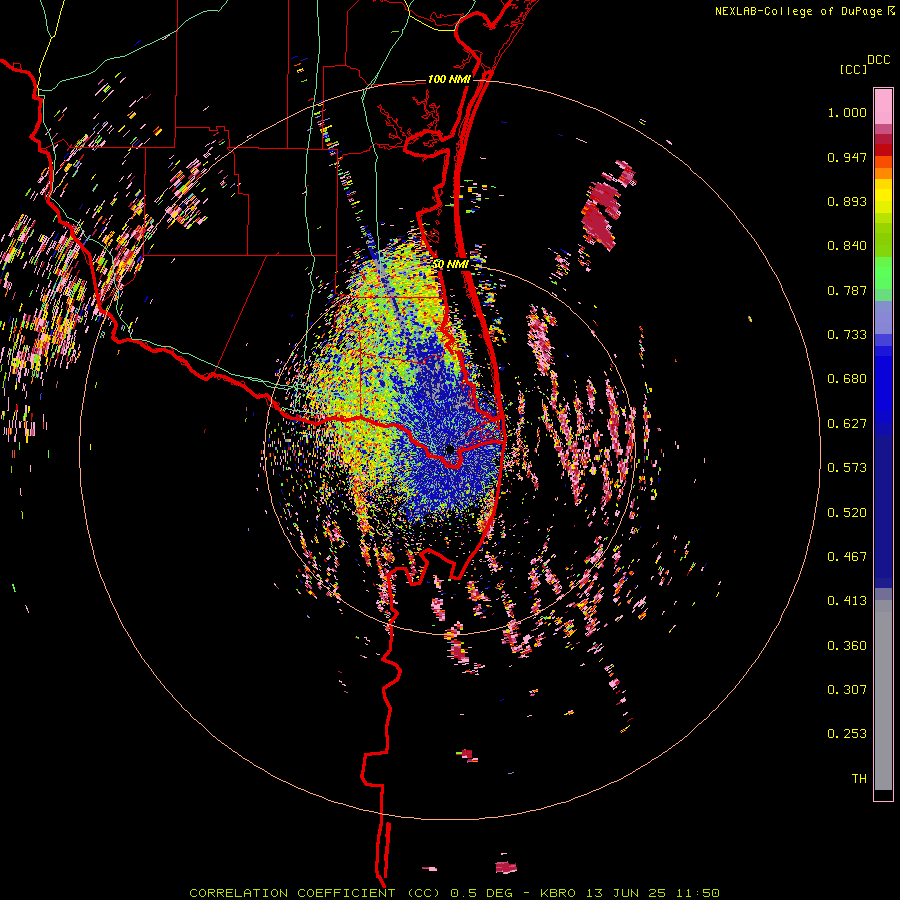Click the KBRO radar site black dot

pos(450,449)
